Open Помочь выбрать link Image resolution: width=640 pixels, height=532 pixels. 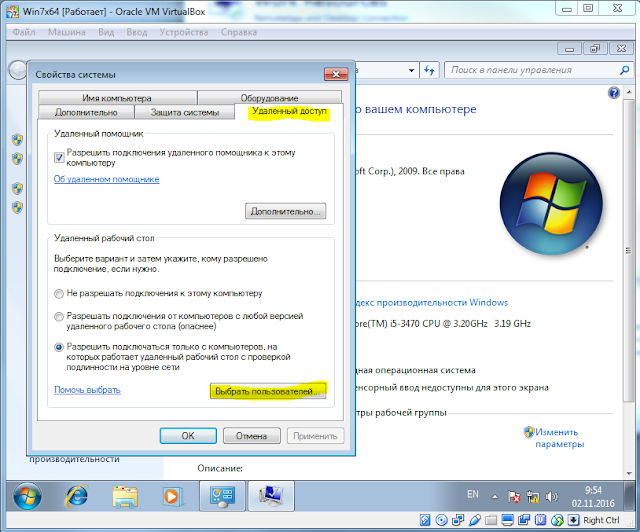point(87,390)
